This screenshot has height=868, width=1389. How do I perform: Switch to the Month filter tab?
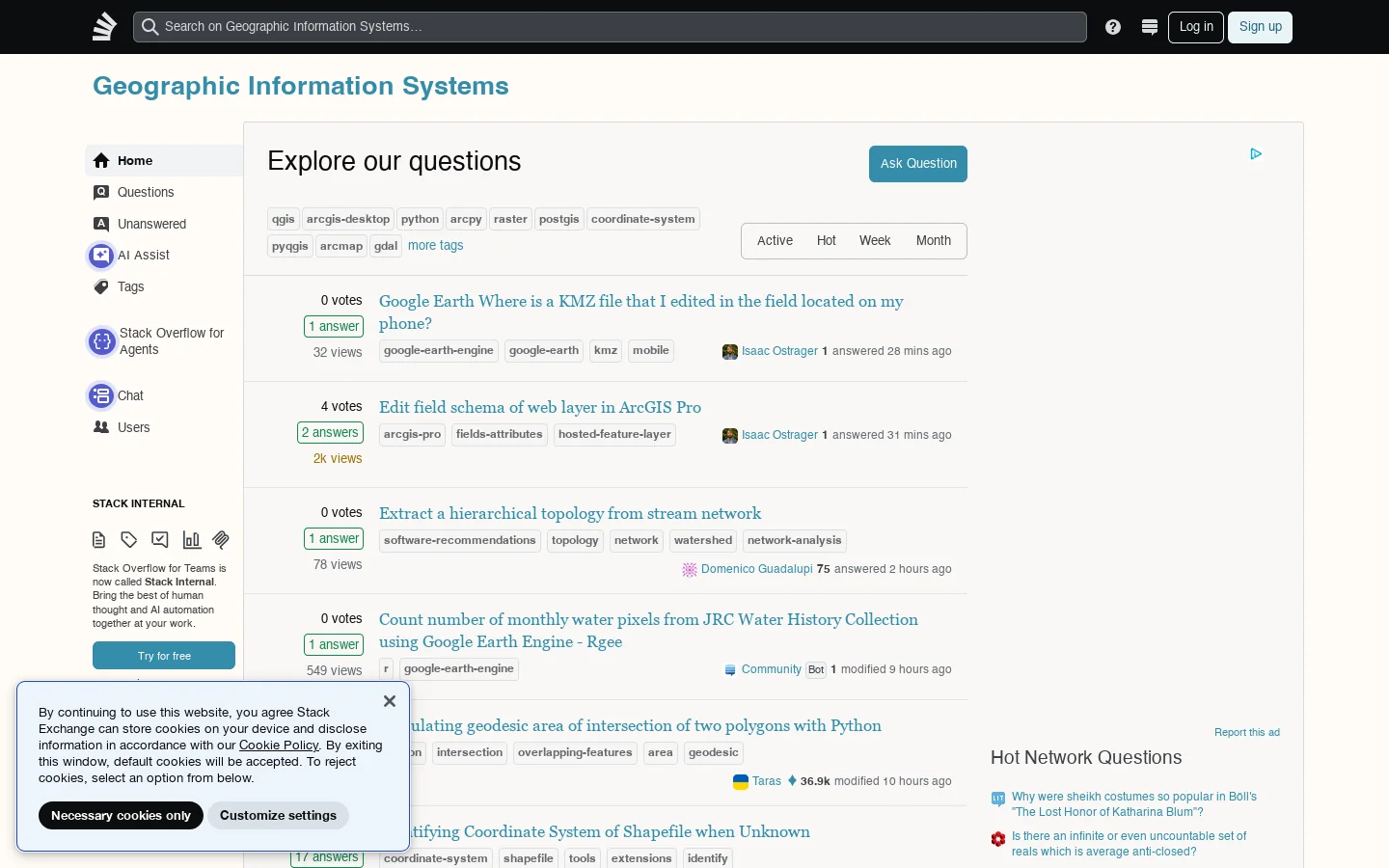[934, 241]
